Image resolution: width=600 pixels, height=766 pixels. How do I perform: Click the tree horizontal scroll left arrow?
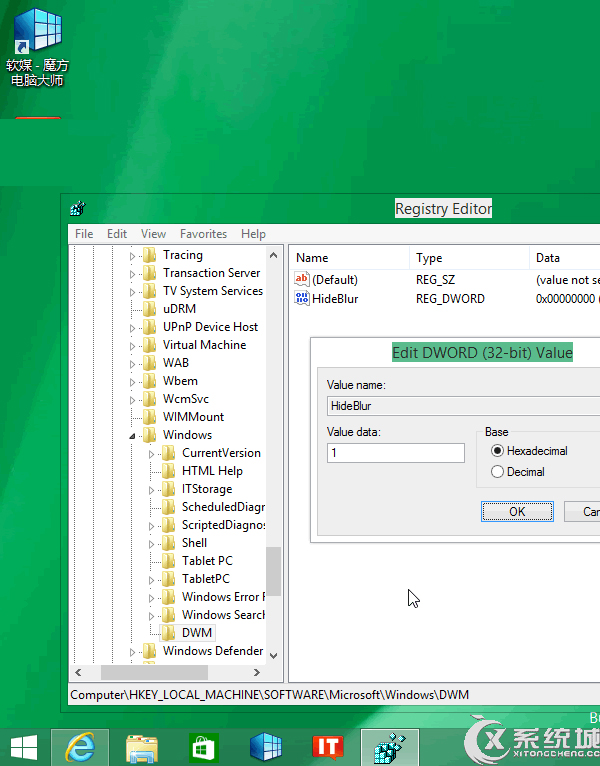coord(78,672)
